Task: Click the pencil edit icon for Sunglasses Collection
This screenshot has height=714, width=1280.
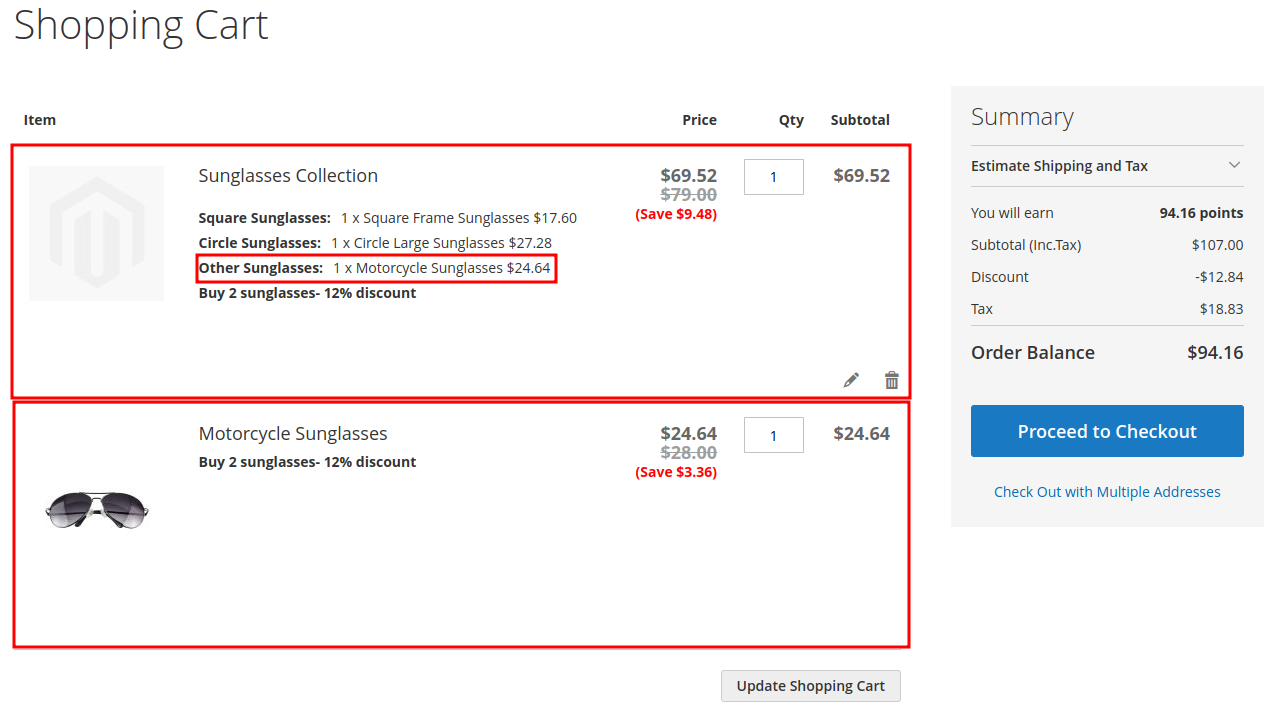Action: click(851, 380)
